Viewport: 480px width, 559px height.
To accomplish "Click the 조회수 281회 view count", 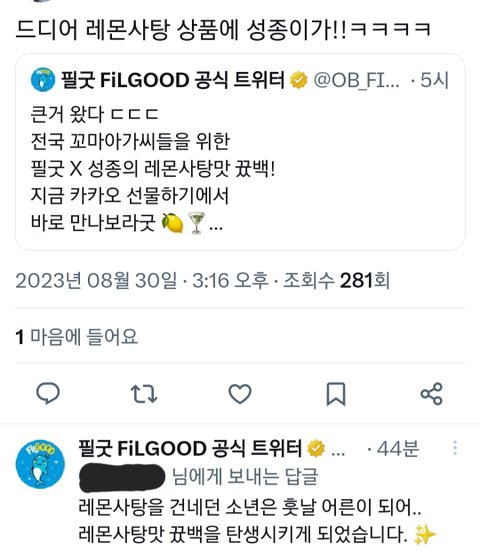I will click(336, 280).
